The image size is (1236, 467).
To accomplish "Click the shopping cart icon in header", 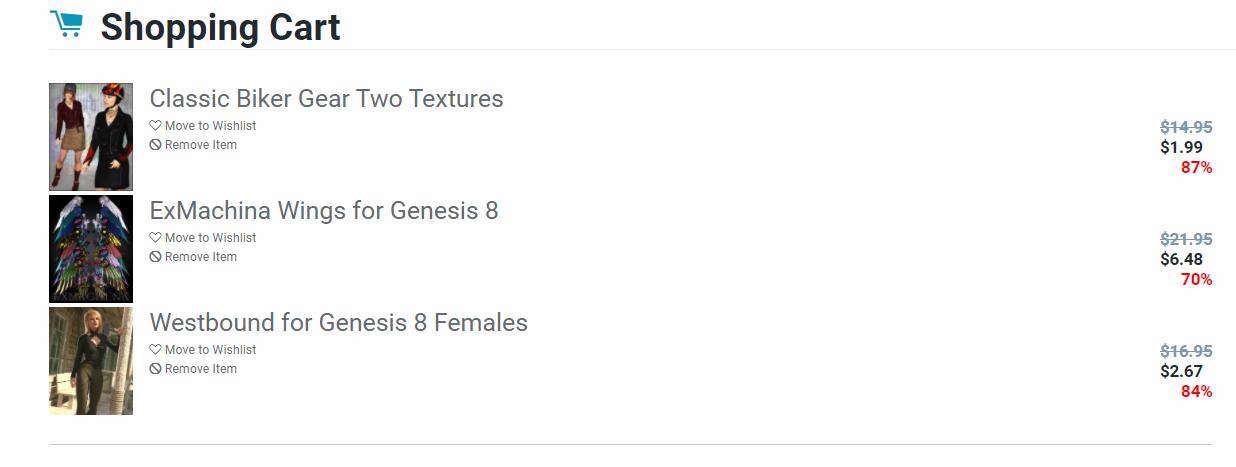I will tap(66, 24).
